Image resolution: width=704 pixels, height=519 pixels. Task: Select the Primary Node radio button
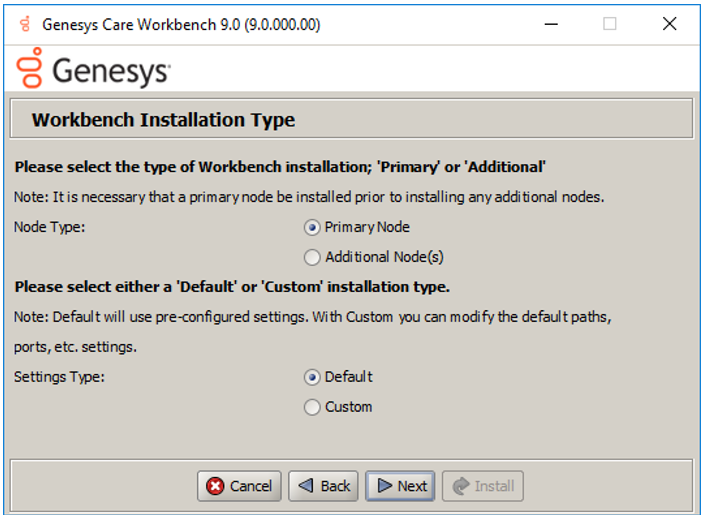pos(312,227)
